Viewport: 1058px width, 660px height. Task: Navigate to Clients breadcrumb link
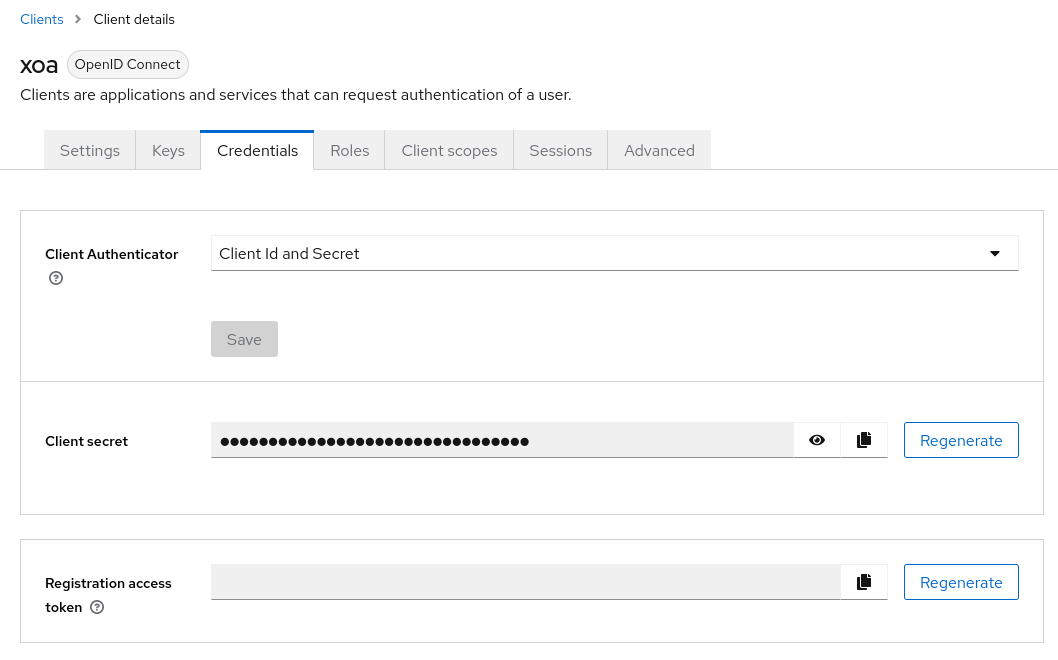42,19
